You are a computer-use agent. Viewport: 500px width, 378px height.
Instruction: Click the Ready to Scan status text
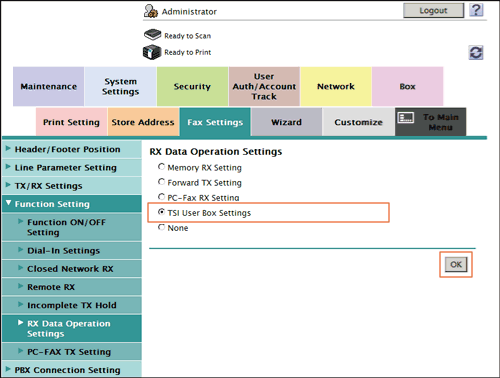pos(187,36)
